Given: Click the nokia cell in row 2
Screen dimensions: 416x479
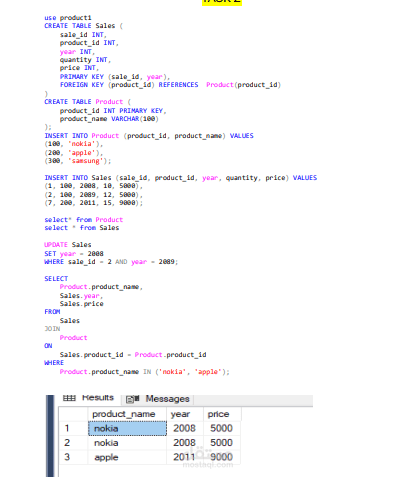Looking at the screenshot, I should [x=127, y=443].
